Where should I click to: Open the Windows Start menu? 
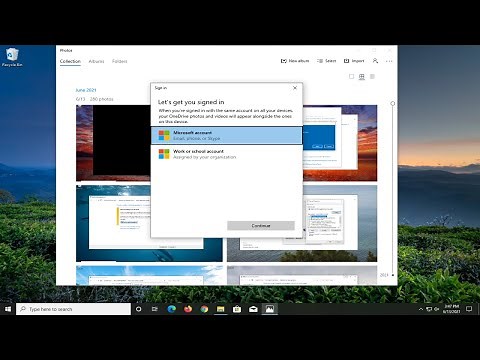[8, 309]
